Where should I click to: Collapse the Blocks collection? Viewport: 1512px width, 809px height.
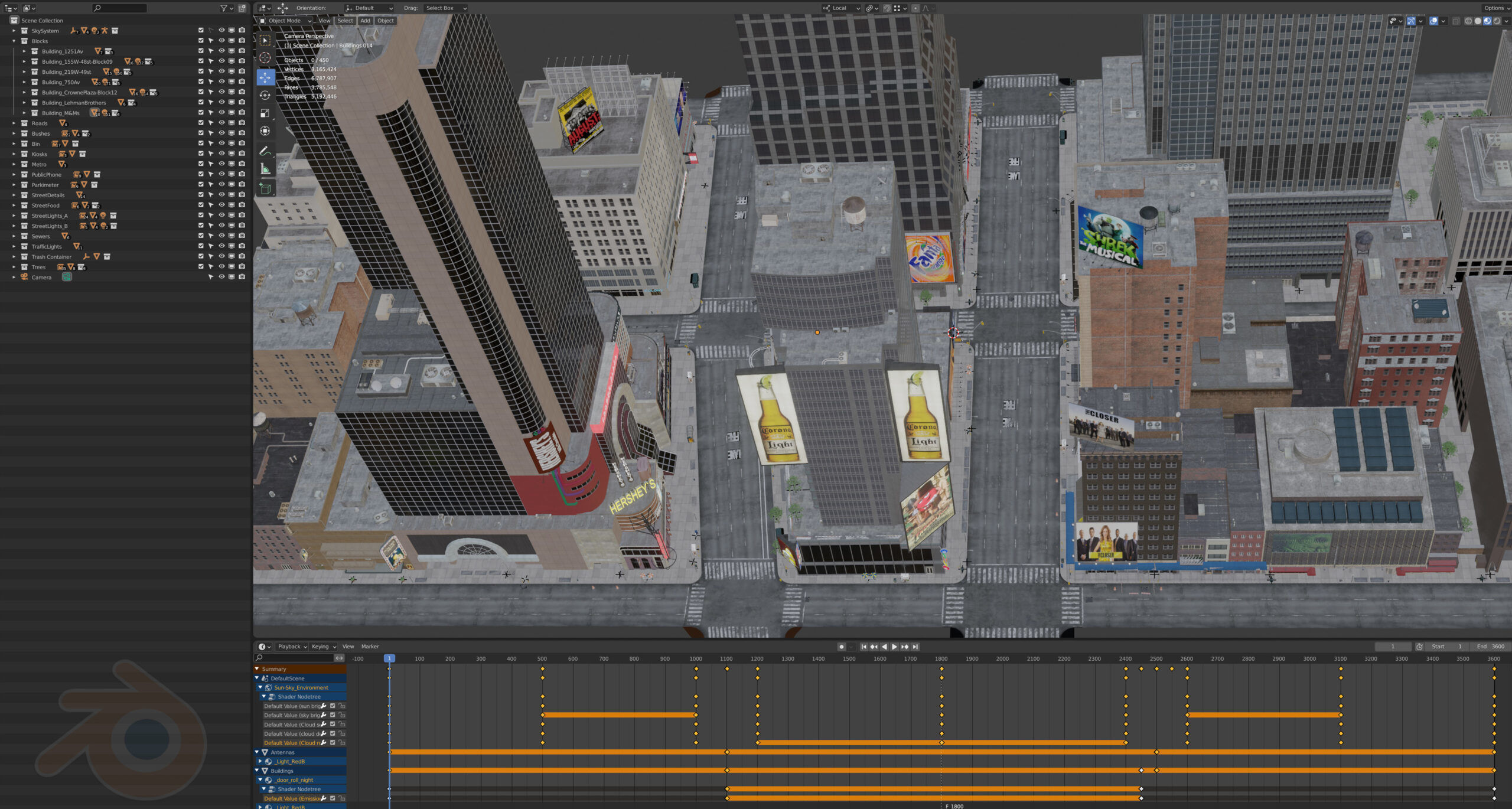point(14,41)
